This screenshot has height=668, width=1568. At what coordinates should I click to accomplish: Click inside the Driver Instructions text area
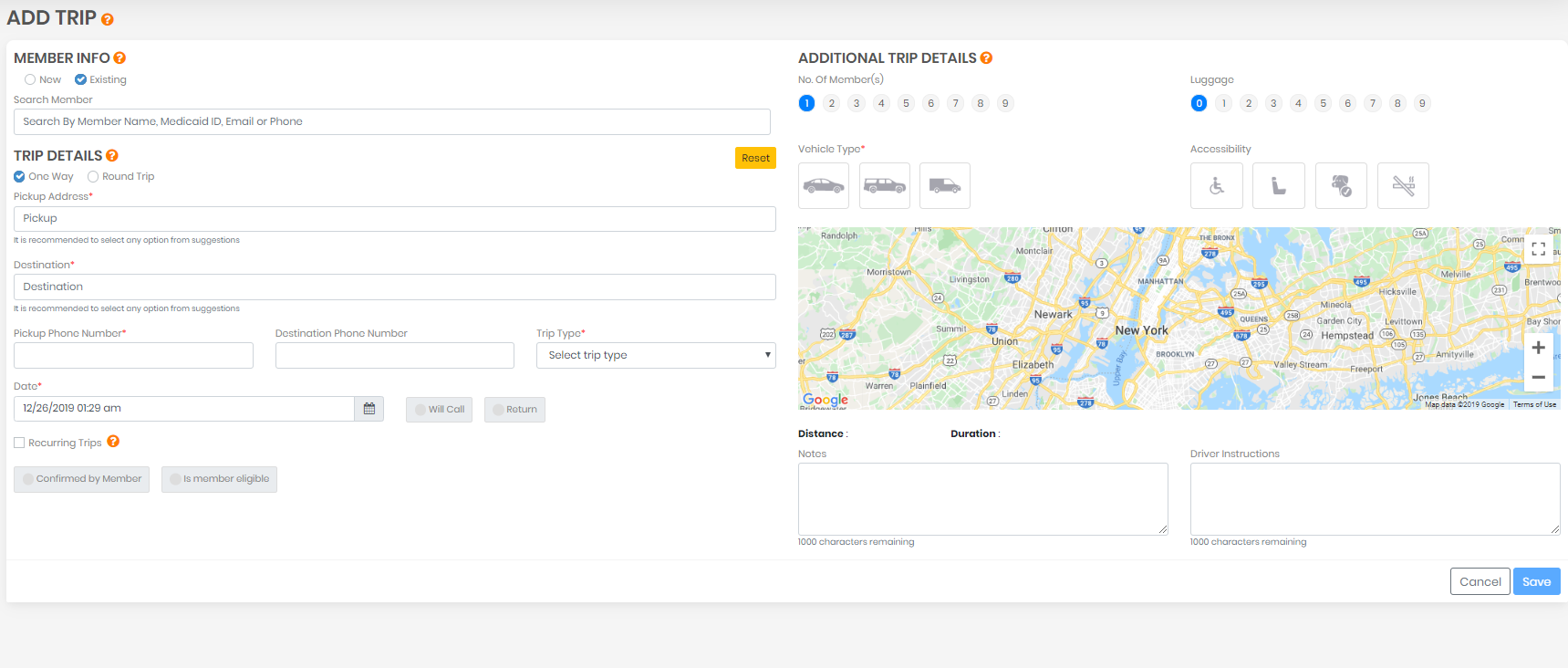[x=1376, y=499]
